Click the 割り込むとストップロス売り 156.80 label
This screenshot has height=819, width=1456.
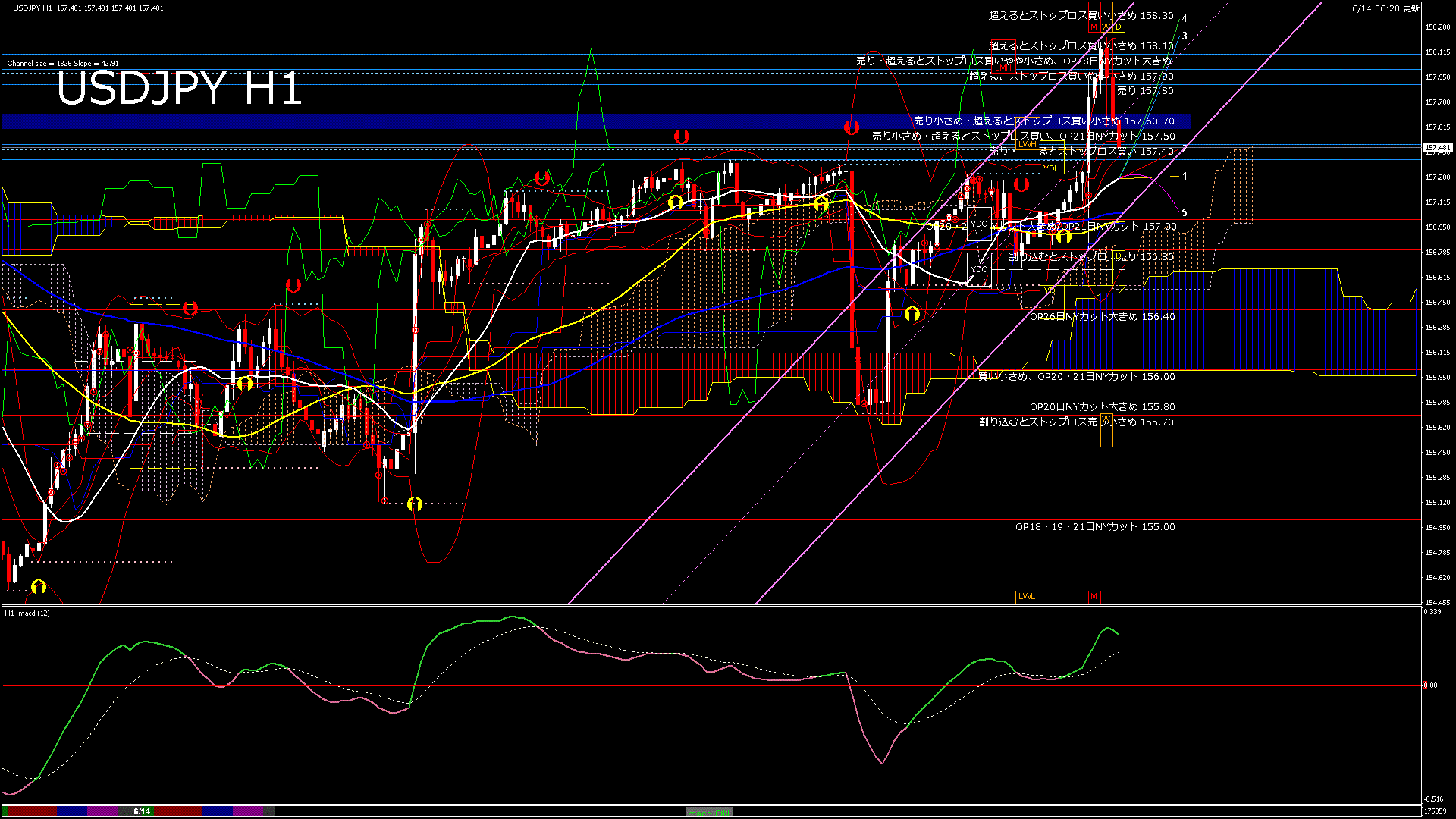(x=1091, y=257)
